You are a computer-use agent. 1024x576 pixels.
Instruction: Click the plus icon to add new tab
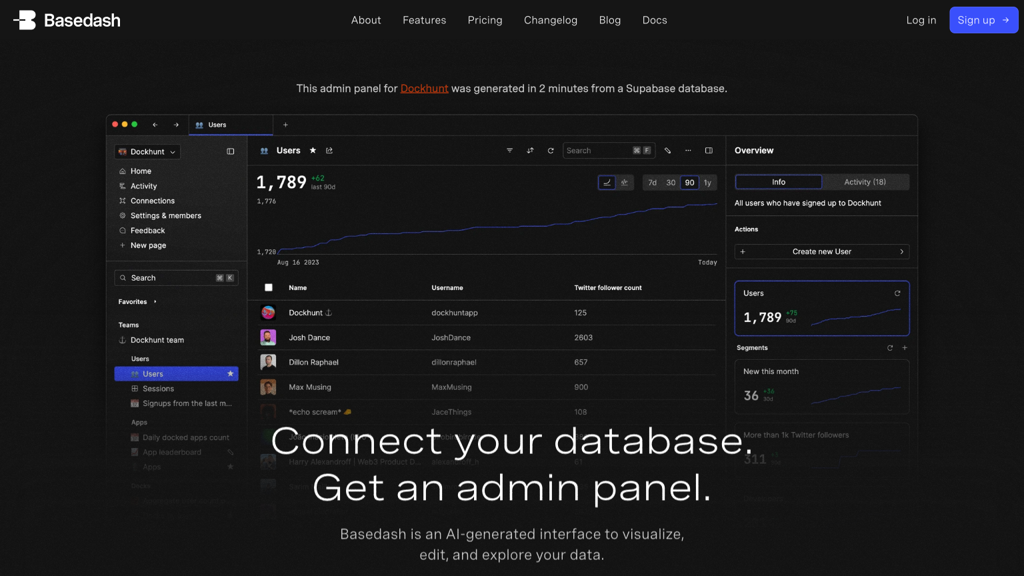click(x=285, y=125)
